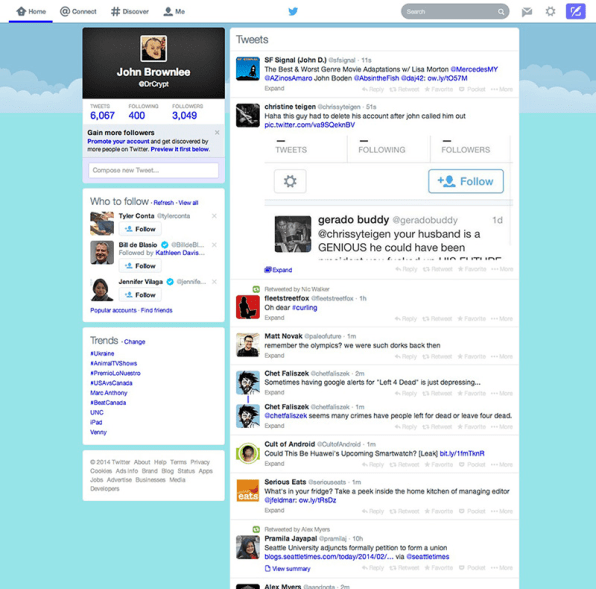Favorite the fleetstreetfox curling tweet
Screen dimensions: 596x589
472,318
